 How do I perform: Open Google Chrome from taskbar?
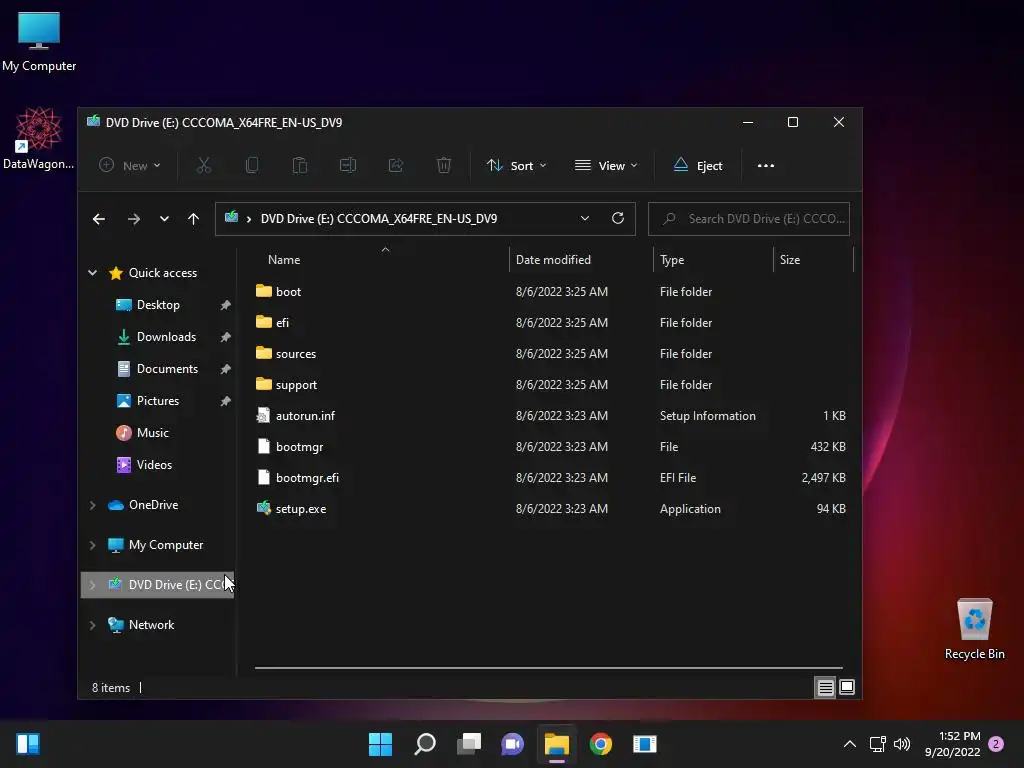(x=601, y=744)
